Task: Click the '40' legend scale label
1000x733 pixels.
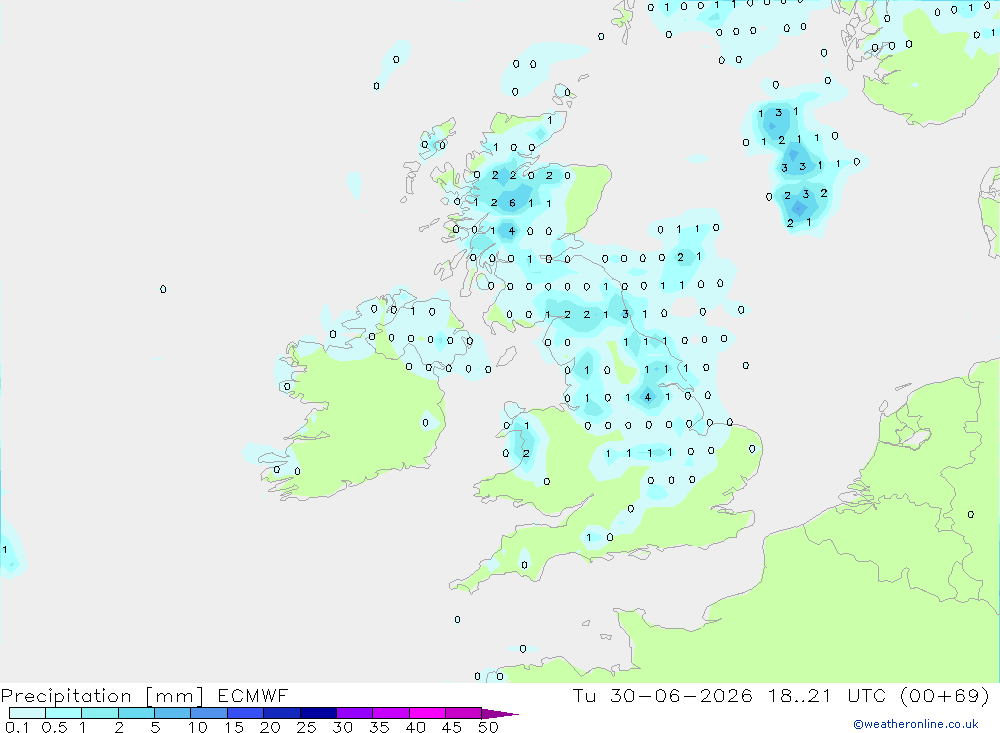Action: point(415,727)
